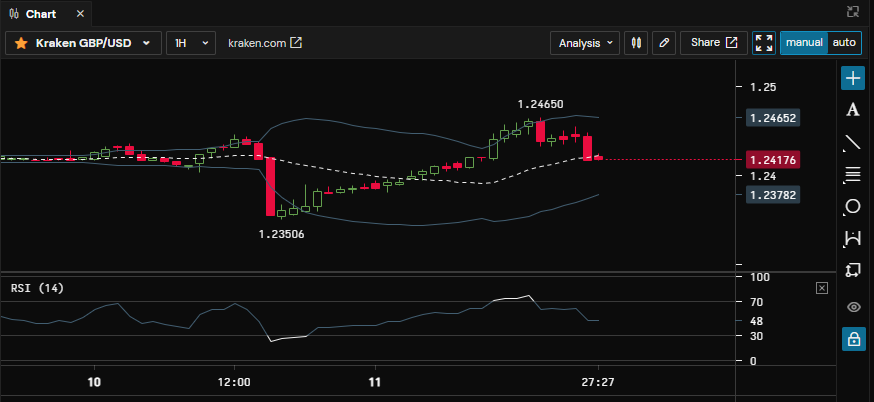The width and height of the screenshot is (874, 402).
Task: Click the lower band price label 1.23782
Action: [771, 195]
